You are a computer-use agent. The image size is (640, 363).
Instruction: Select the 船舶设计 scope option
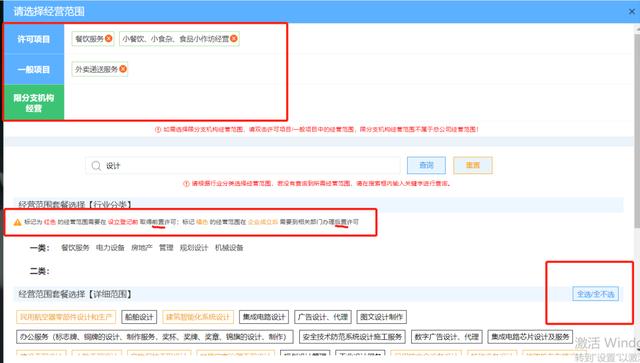pos(139,317)
